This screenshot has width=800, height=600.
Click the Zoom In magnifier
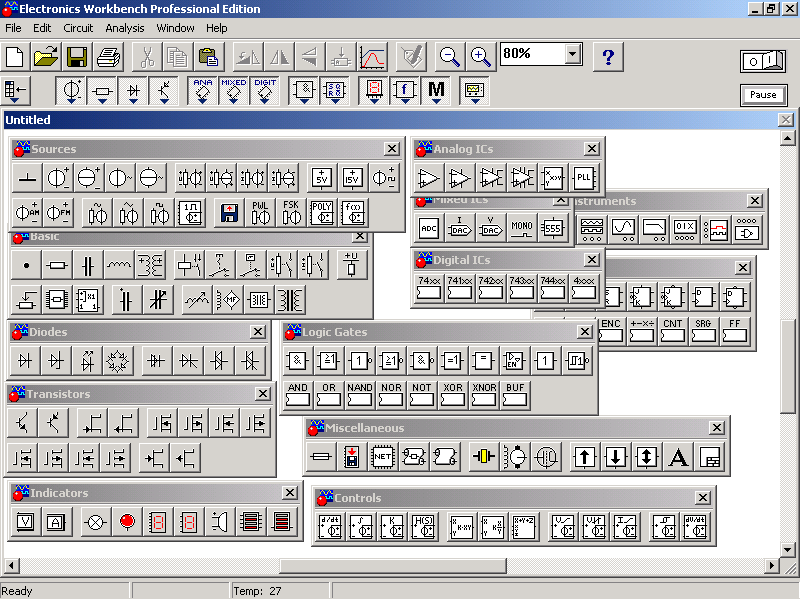click(481, 57)
